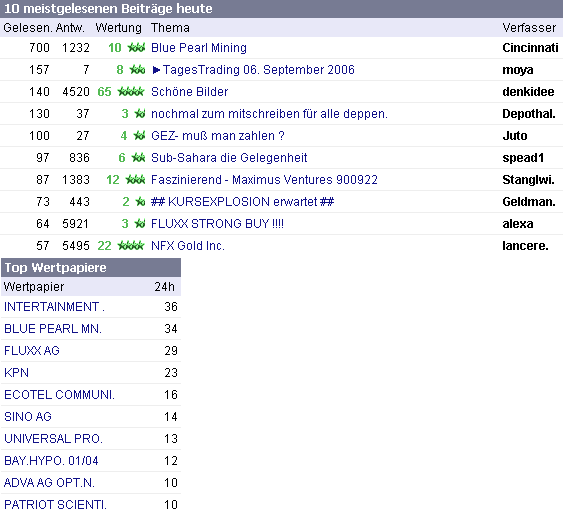Open the GEZ- muß man zahlen ? thread
The width and height of the screenshot is (563, 519).
pos(218,135)
